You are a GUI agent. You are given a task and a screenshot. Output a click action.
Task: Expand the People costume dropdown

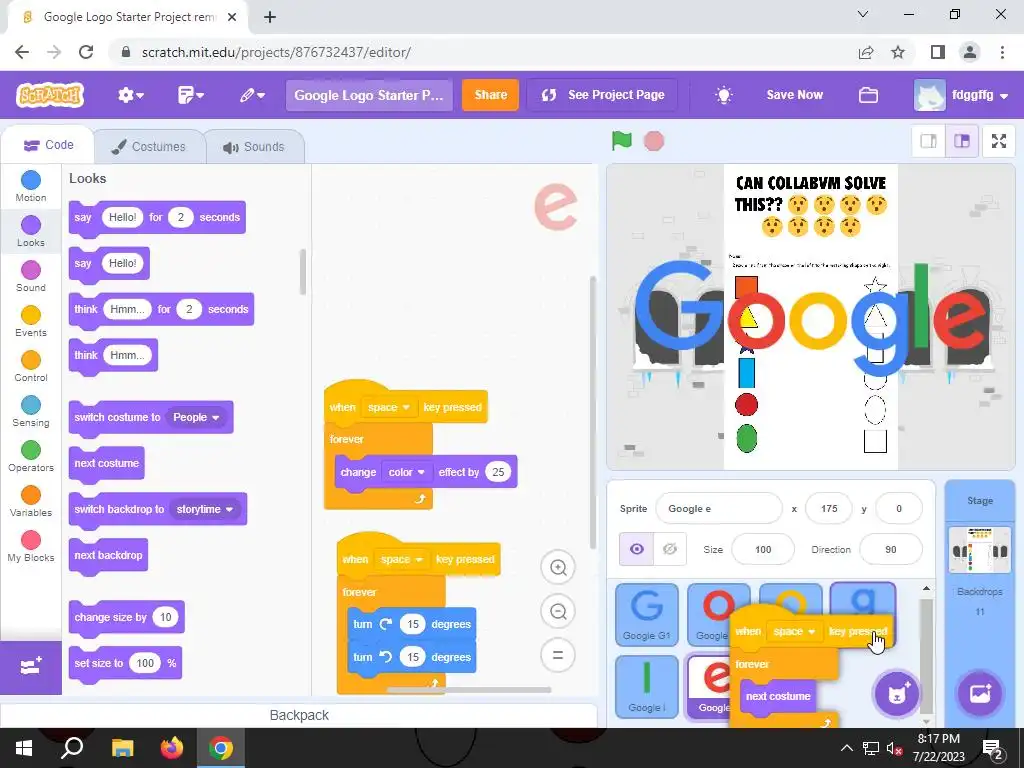coord(196,417)
